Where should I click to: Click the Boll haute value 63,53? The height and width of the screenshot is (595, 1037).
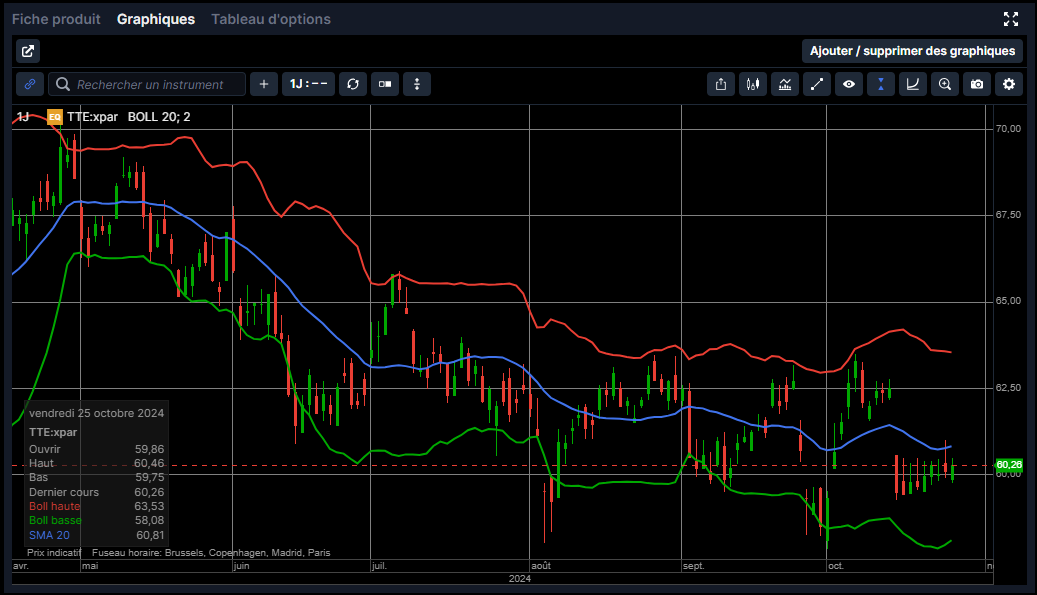click(x=149, y=506)
